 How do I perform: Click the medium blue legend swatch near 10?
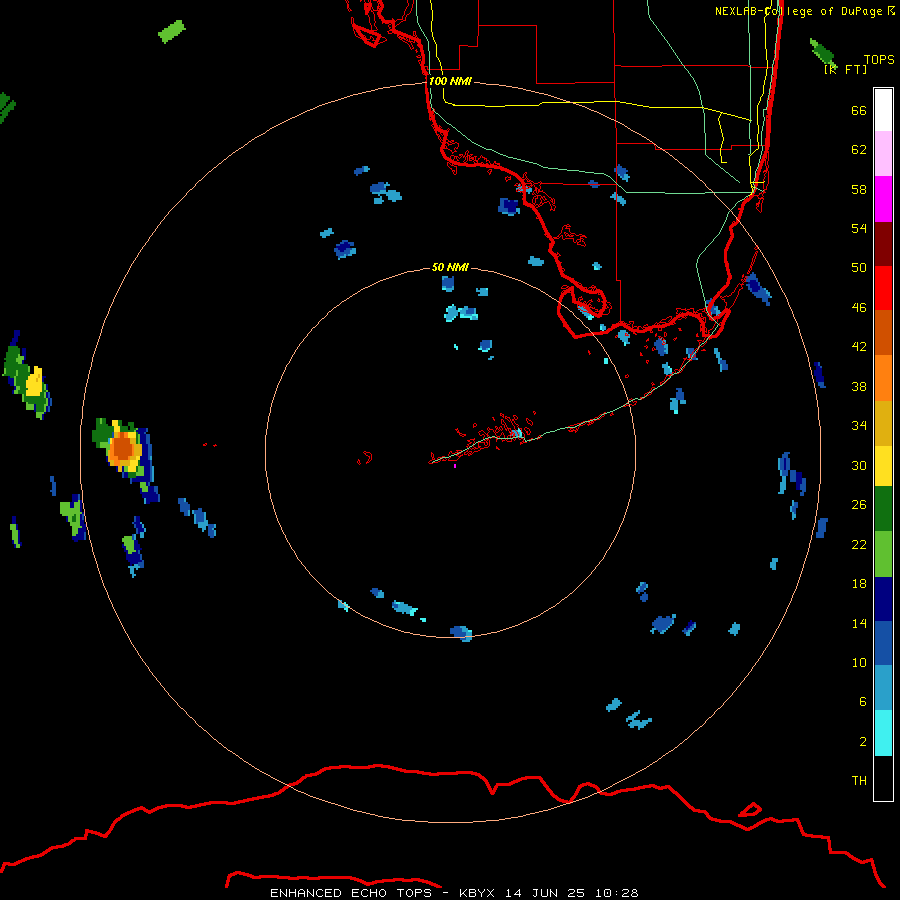point(883,643)
